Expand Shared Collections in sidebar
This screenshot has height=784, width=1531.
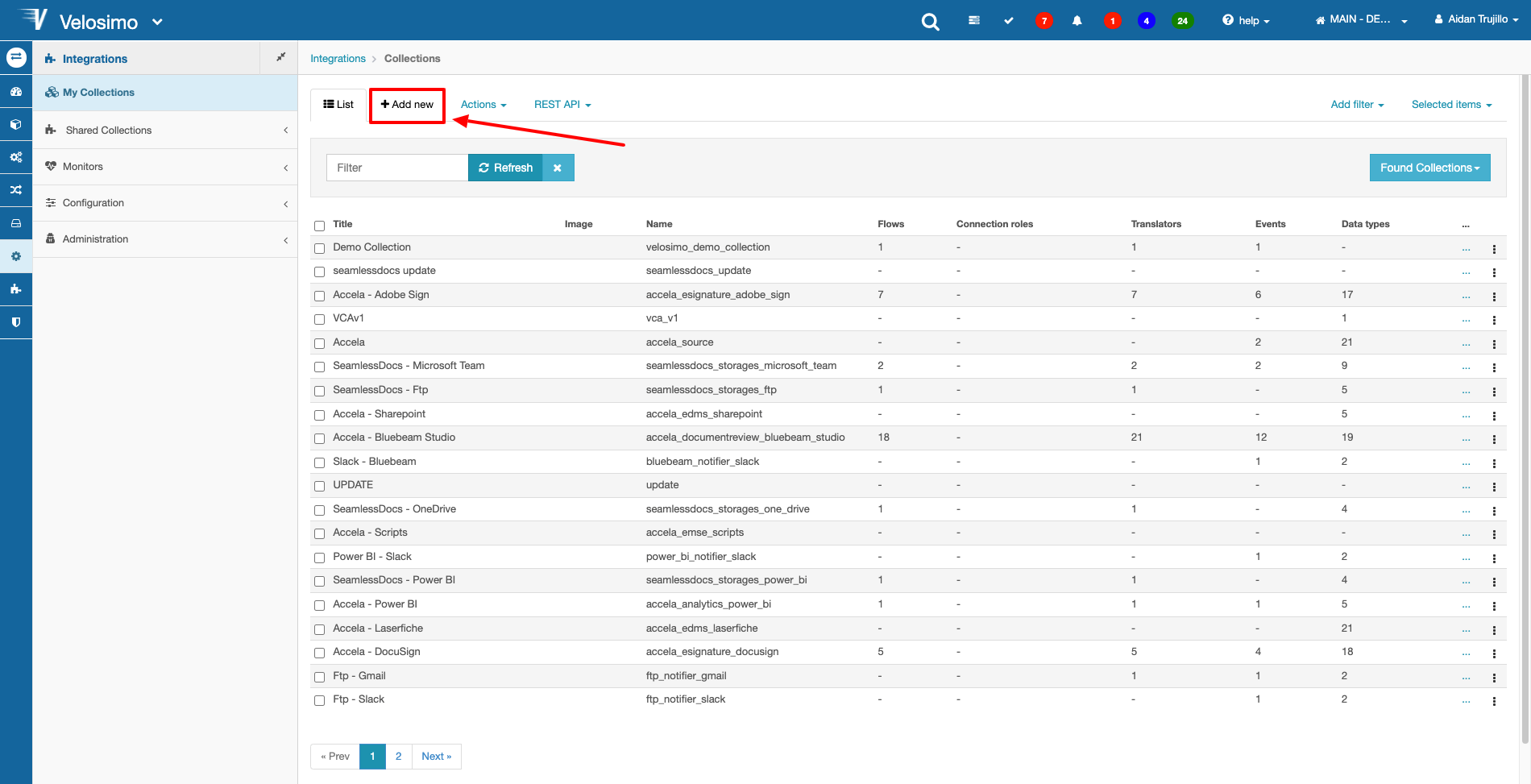[x=165, y=130]
